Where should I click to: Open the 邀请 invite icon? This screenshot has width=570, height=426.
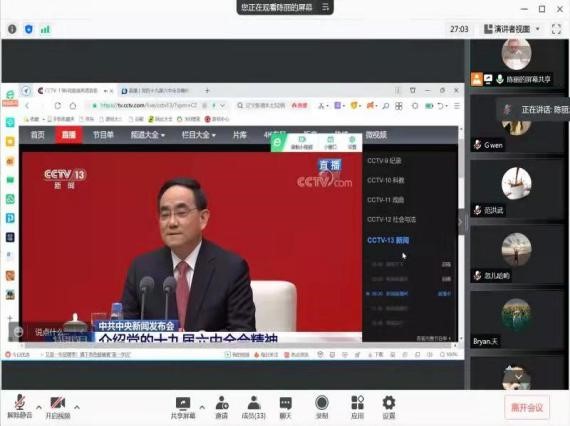coord(222,403)
